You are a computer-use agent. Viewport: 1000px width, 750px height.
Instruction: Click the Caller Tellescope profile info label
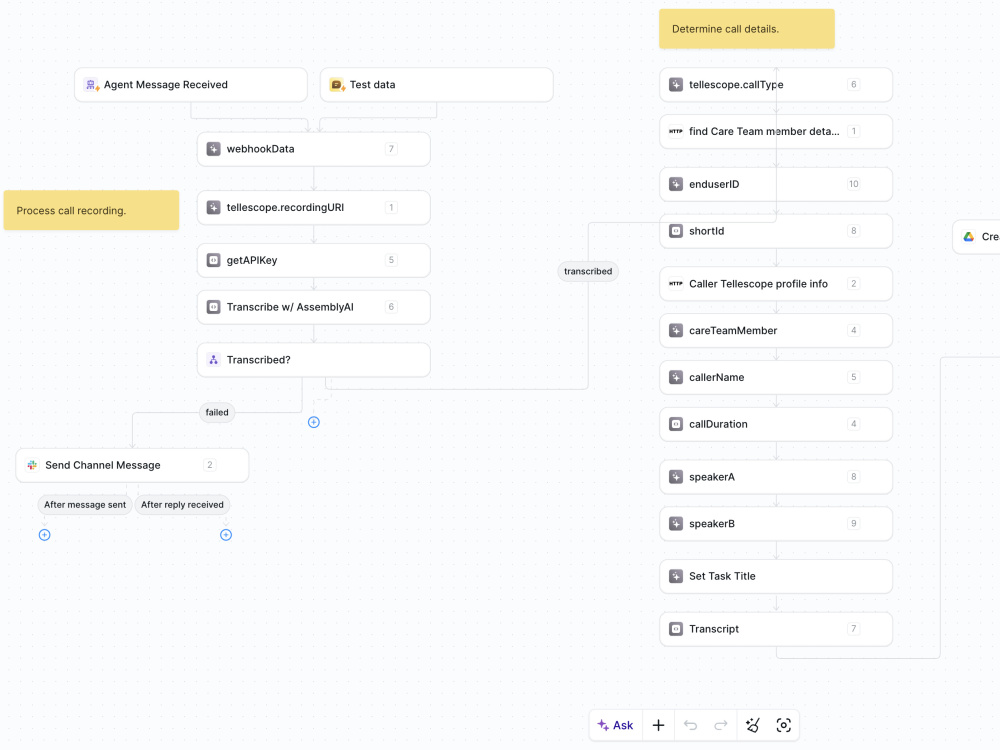(x=758, y=284)
